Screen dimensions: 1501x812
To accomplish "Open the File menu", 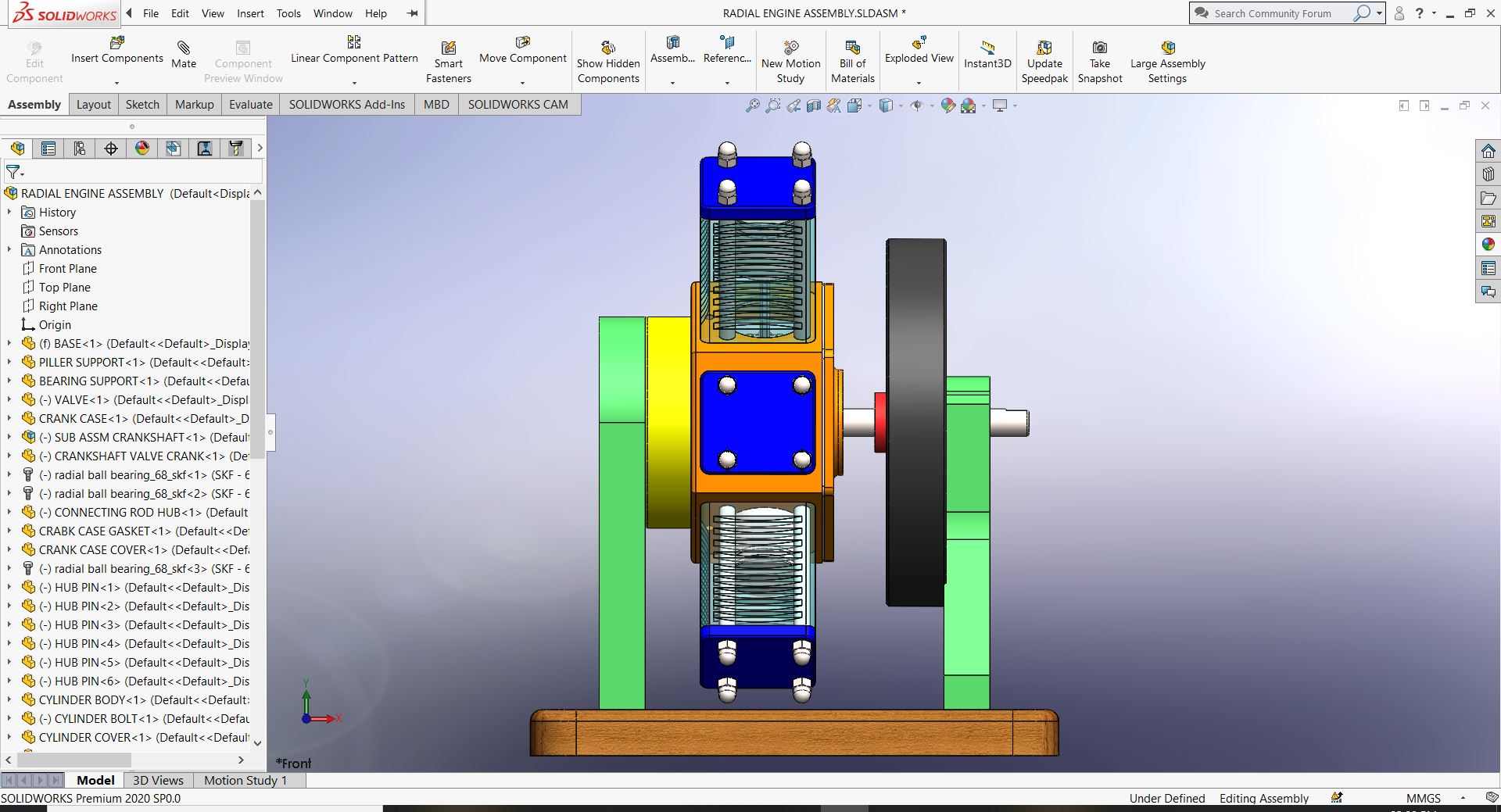I will 151,13.
